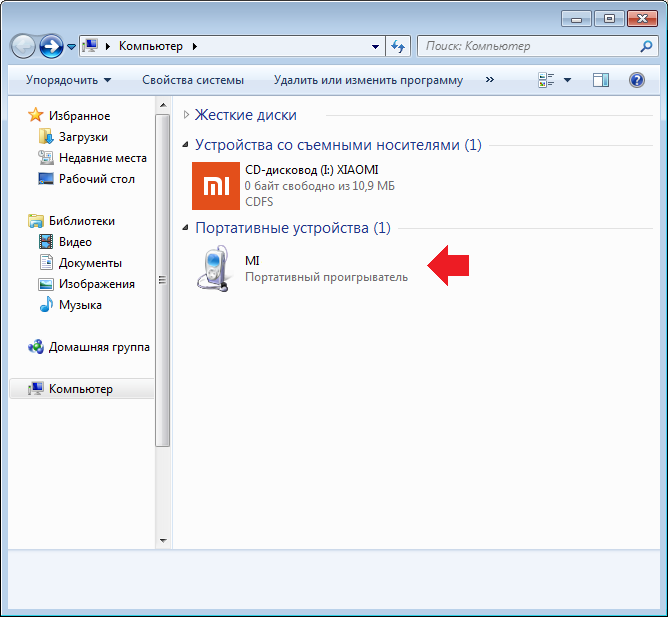Open address bar history dropdown
Screen dimensions: 668x617
tap(375, 46)
